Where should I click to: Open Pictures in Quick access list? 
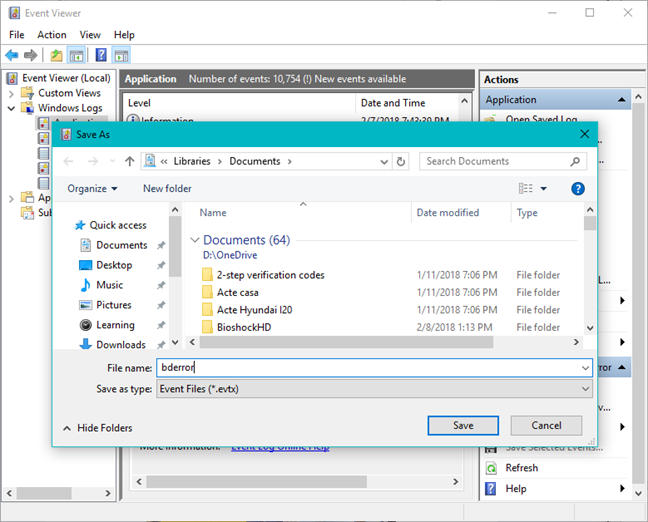pyautogui.click(x=105, y=305)
